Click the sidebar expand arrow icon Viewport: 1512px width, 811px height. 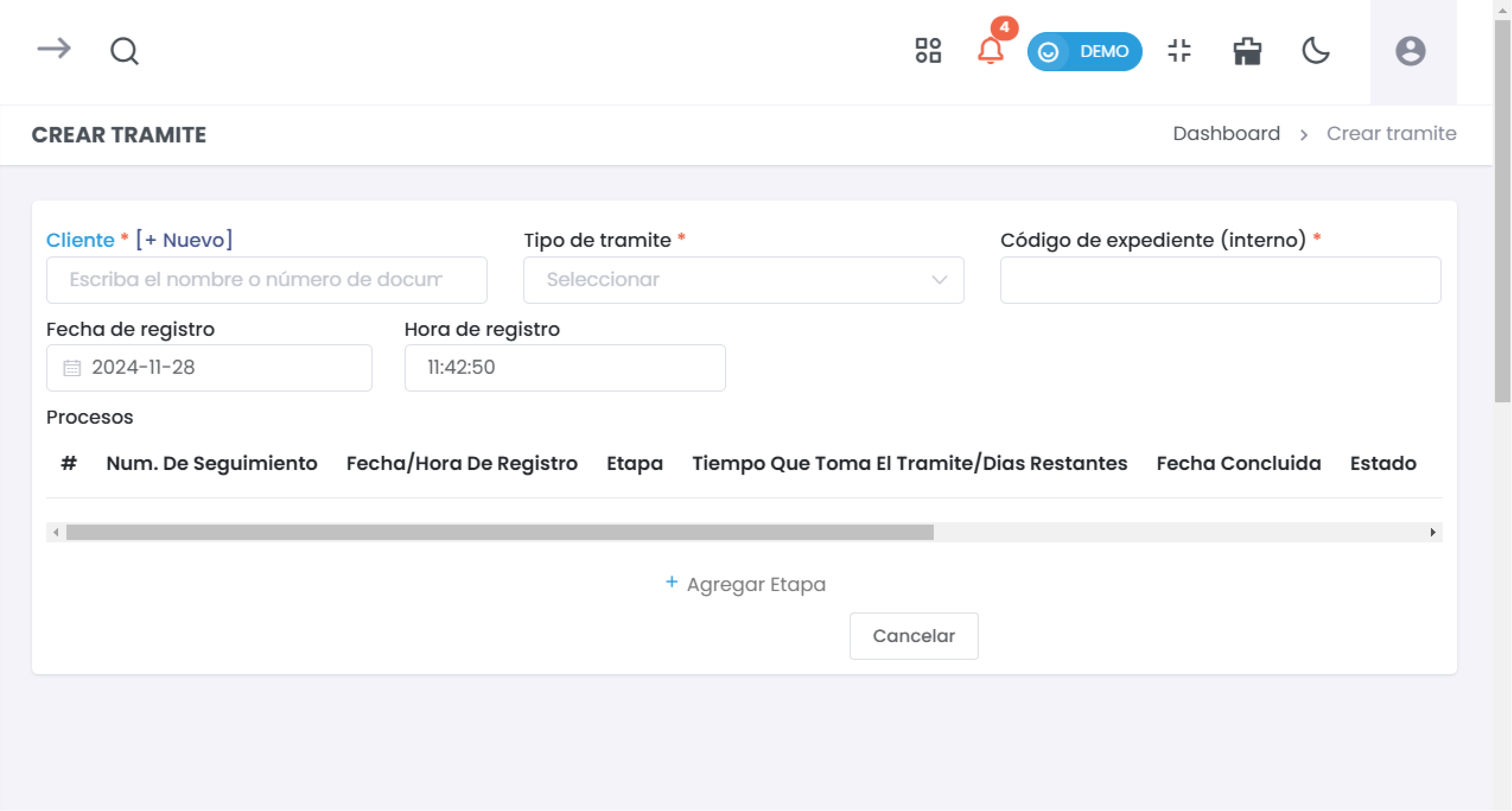tap(53, 49)
